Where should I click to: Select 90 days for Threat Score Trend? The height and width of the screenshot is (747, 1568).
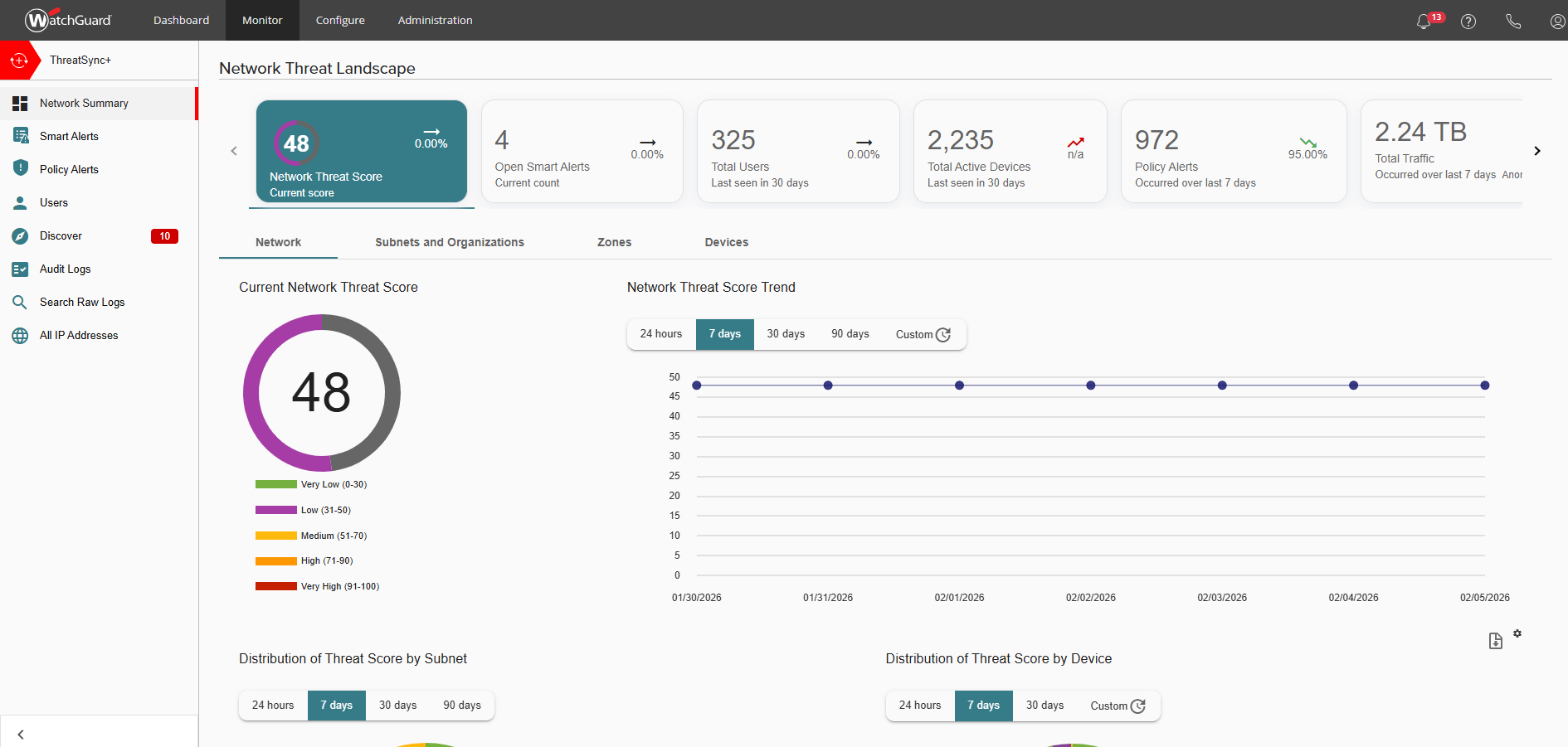pos(850,334)
